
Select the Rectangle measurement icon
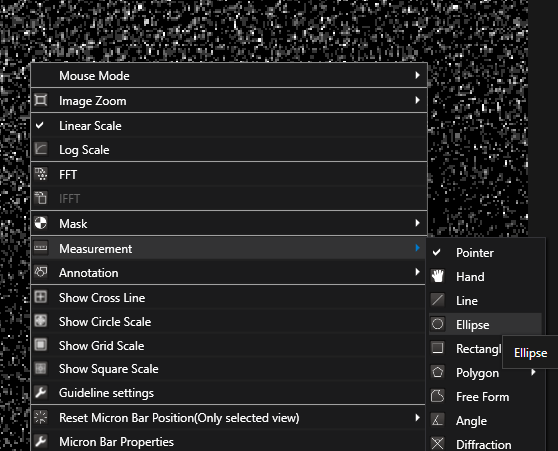point(437,348)
